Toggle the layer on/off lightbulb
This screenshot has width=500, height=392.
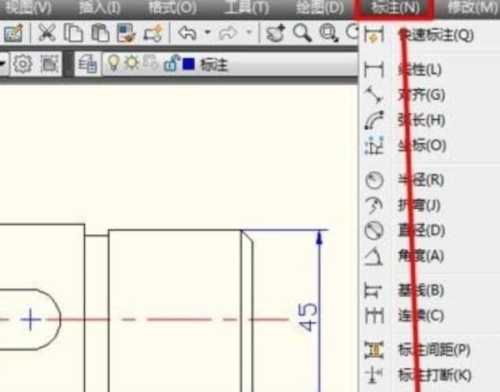[113, 63]
